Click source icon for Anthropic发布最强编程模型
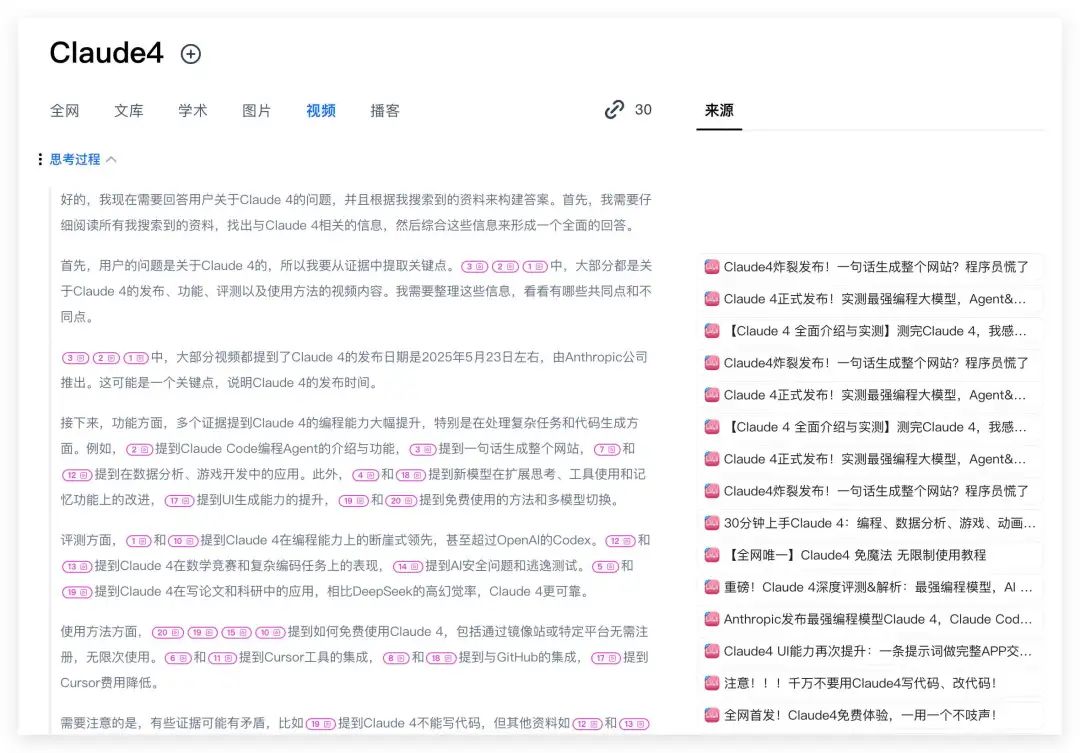Image resolution: width=1080 pixels, height=753 pixels. (x=712, y=619)
